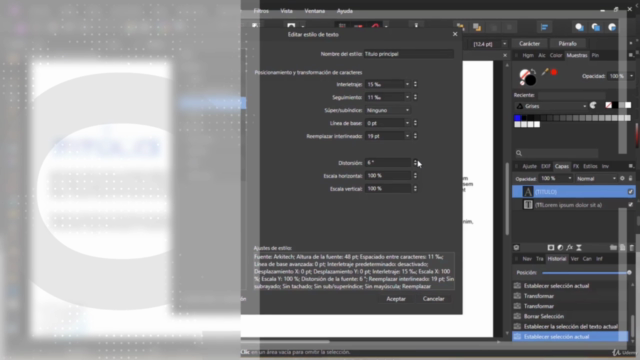Viewport: 640px width, 360px height.
Task: Open the Reemplazar interlineado dropdown
Action: click(x=407, y=136)
